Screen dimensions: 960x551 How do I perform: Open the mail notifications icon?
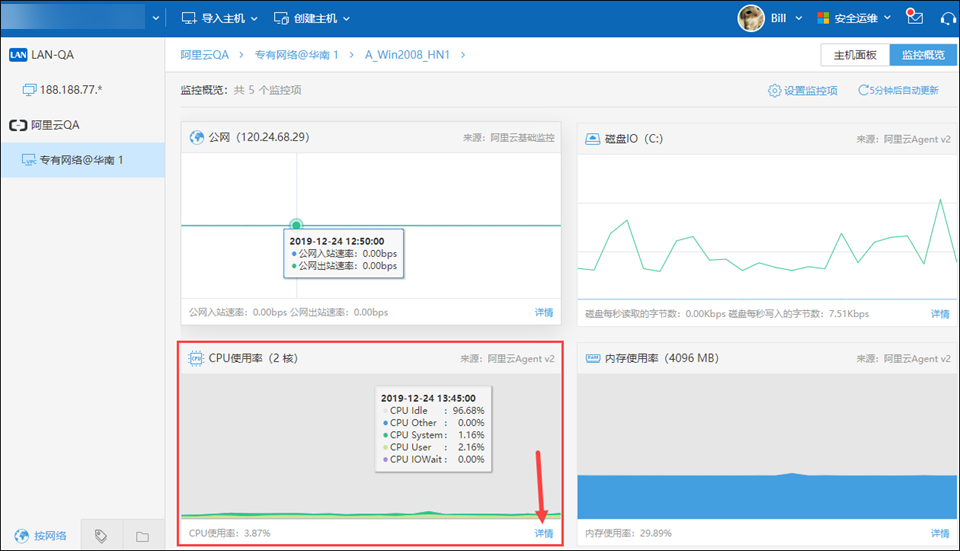(x=914, y=17)
